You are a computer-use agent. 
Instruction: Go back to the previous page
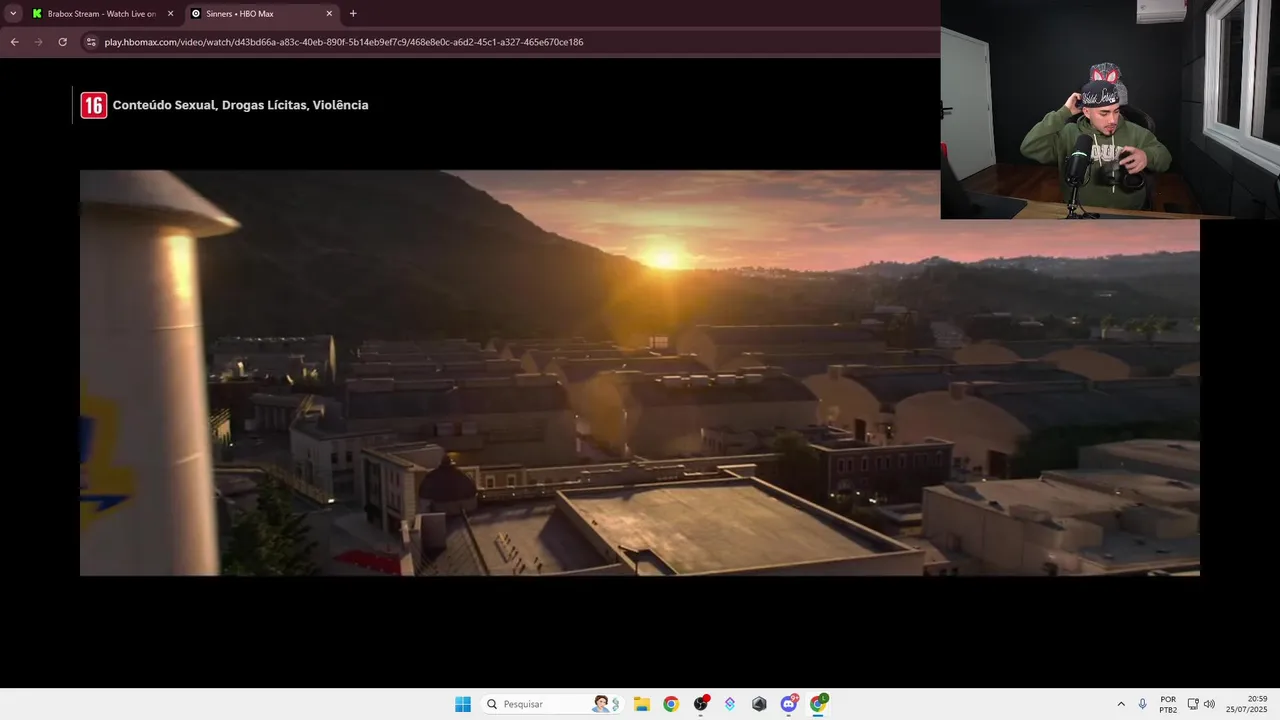pyautogui.click(x=14, y=42)
